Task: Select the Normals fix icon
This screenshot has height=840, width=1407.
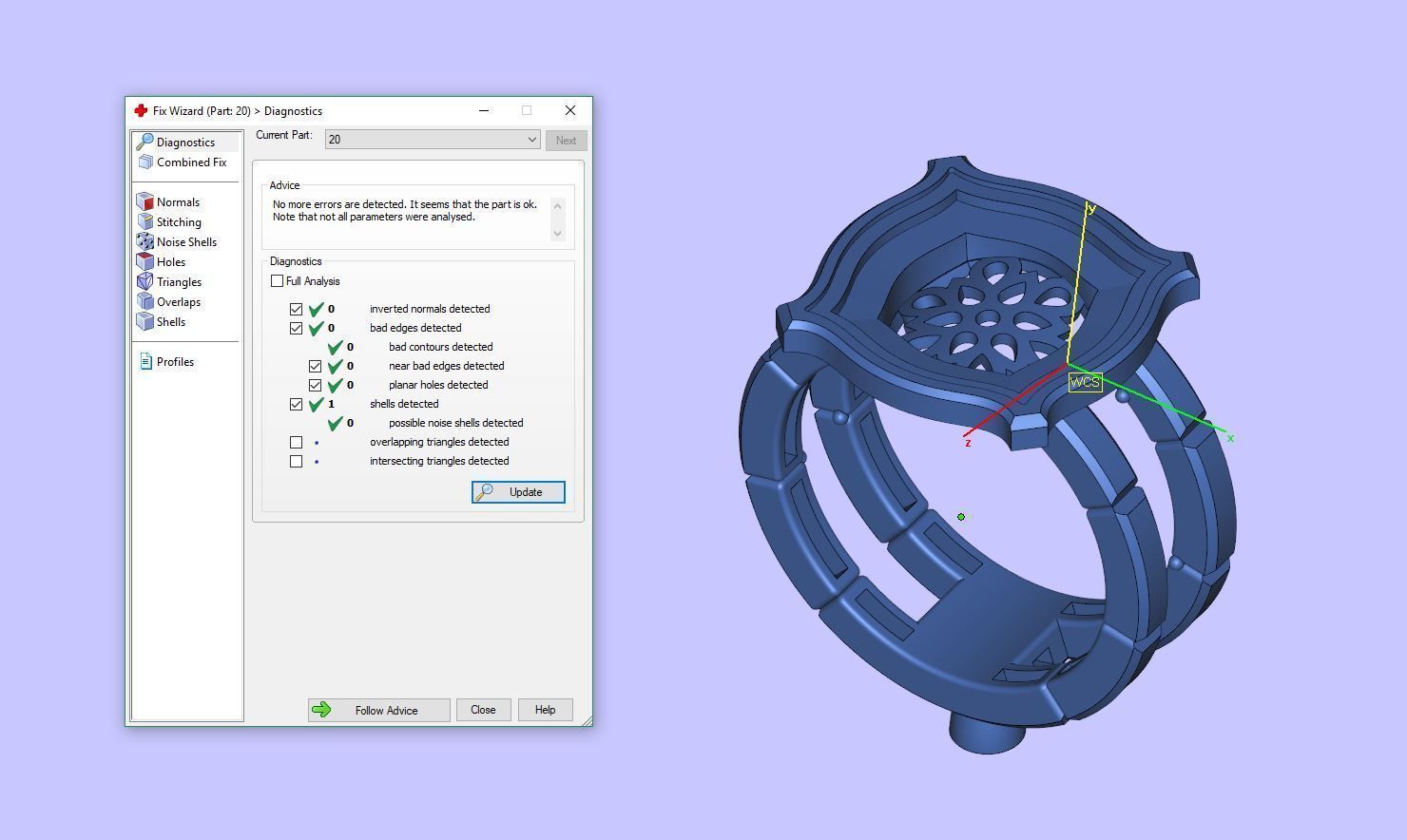Action: (145, 201)
